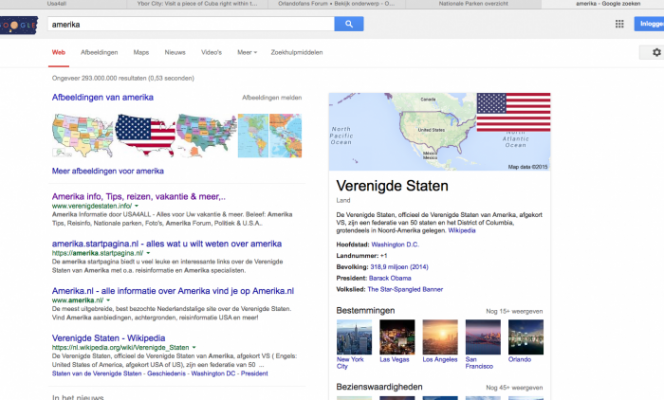Switch to the Usa4all browser tab
664x400 pixels.
pyautogui.click(x=57, y=3)
